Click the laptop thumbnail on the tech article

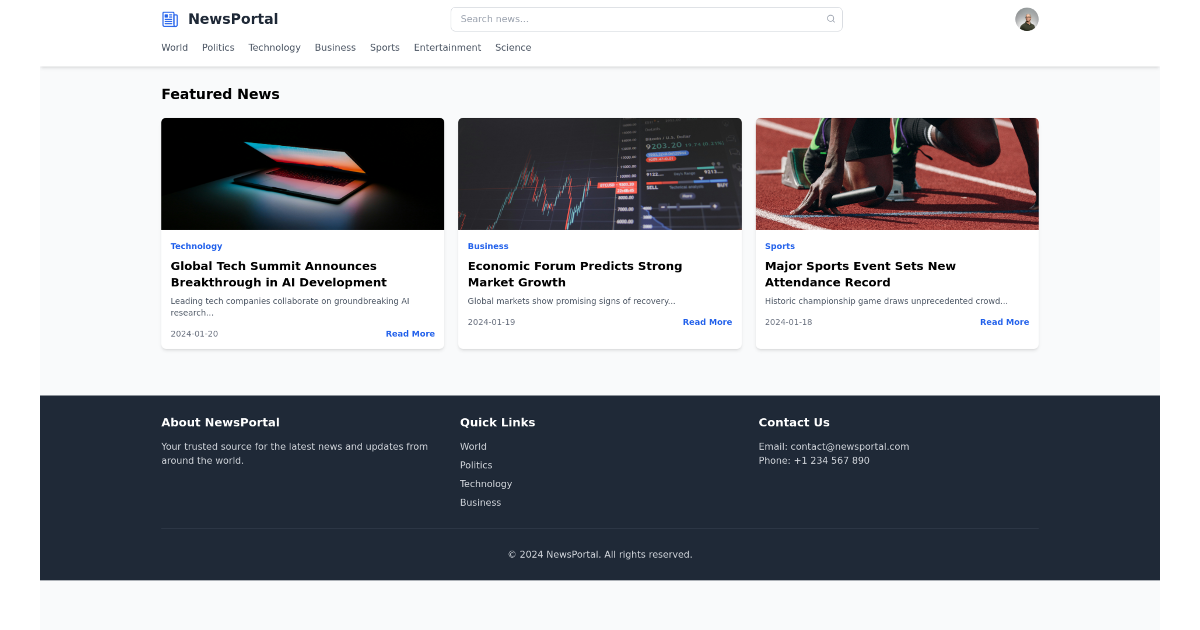pyautogui.click(x=302, y=173)
